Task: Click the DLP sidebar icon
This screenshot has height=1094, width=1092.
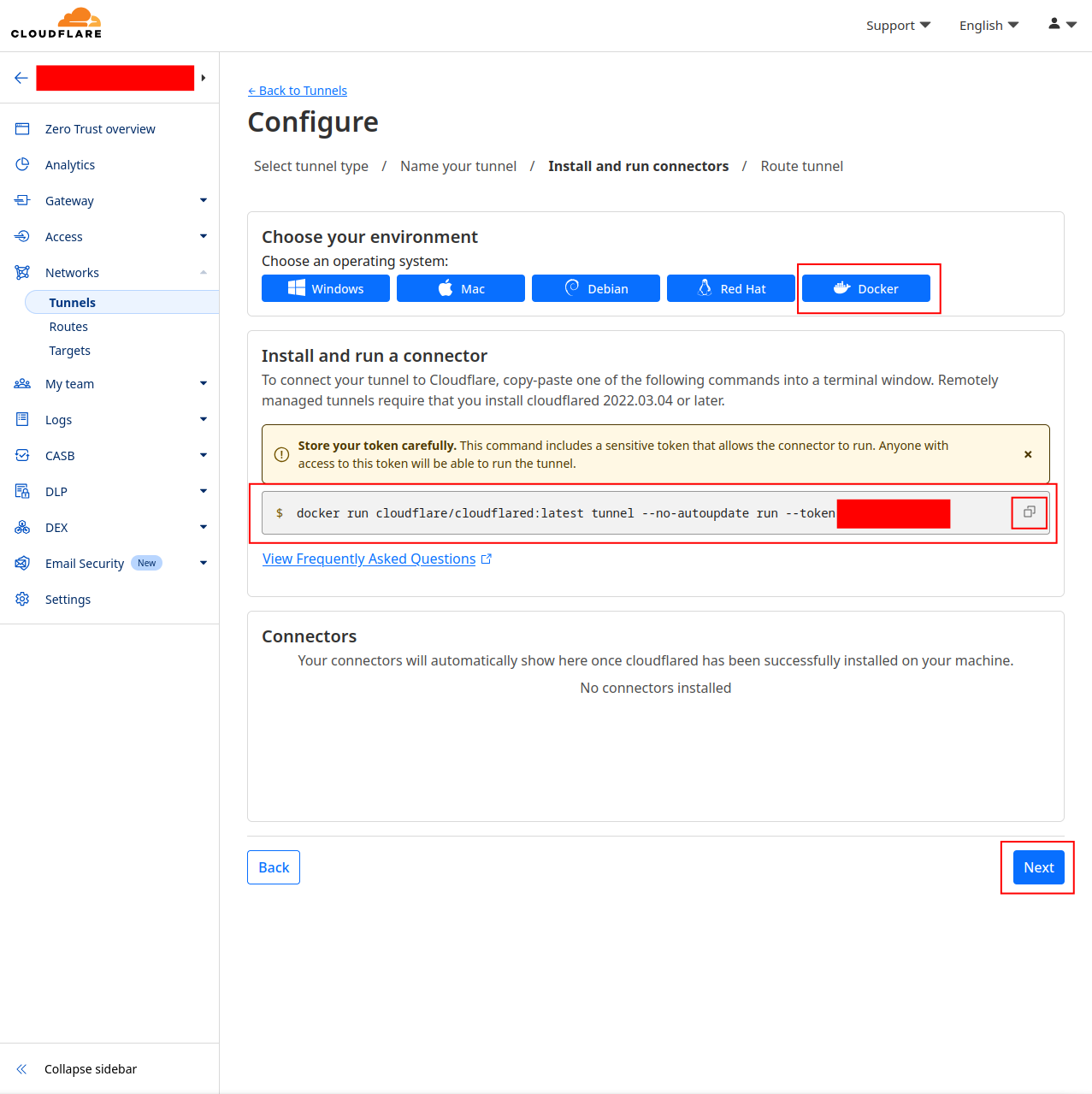Action: pos(22,491)
